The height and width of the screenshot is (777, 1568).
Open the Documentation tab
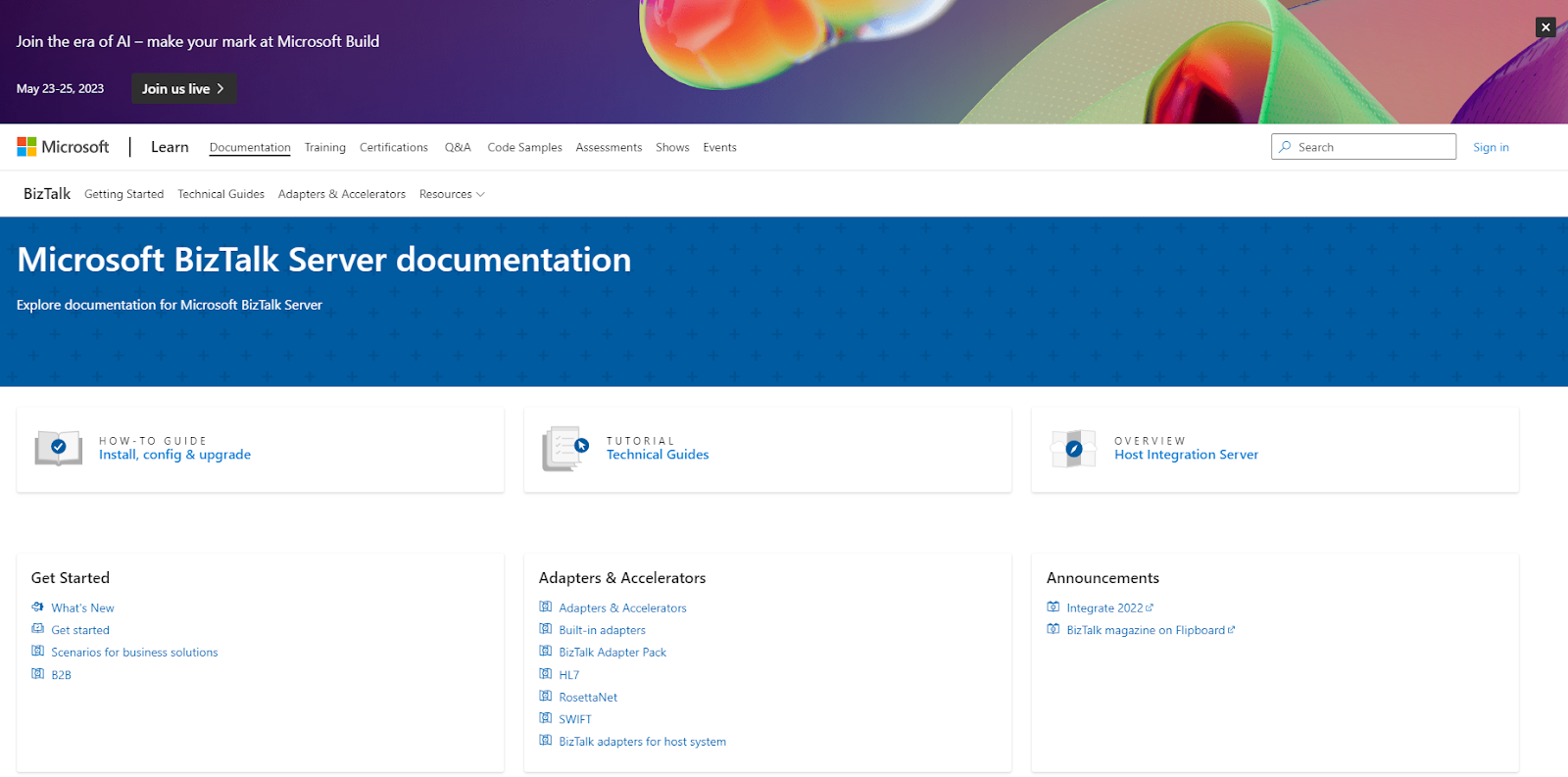click(x=250, y=147)
